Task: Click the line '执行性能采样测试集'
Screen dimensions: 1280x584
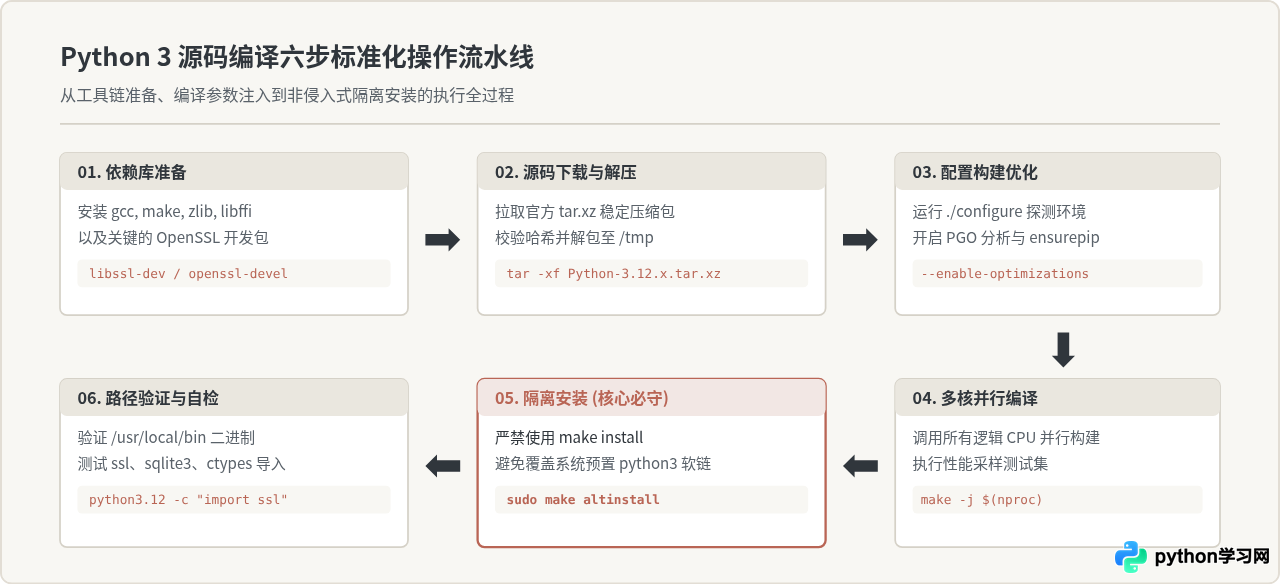Action: [x=980, y=464]
